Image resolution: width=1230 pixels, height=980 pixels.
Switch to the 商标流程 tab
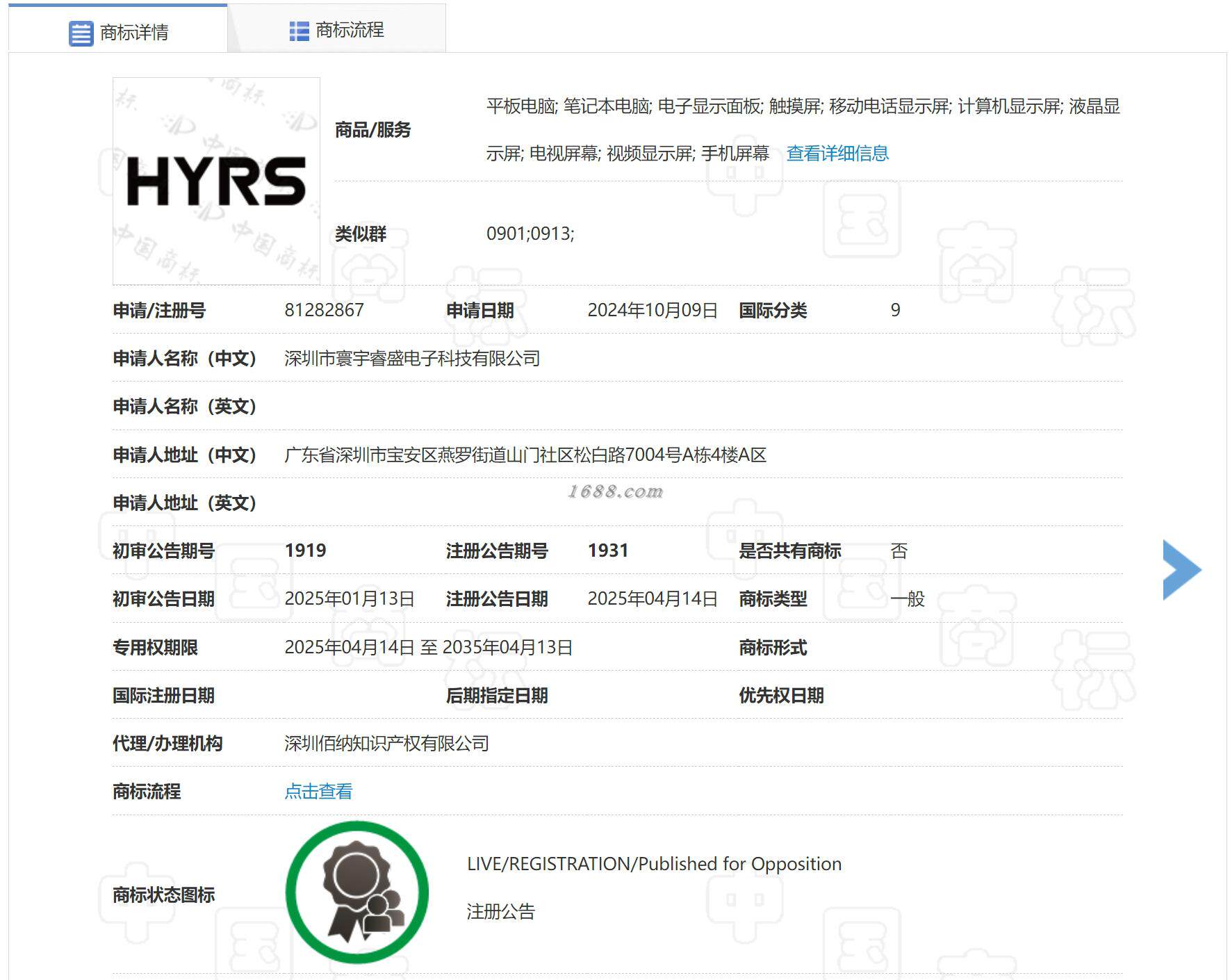tap(337, 29)
